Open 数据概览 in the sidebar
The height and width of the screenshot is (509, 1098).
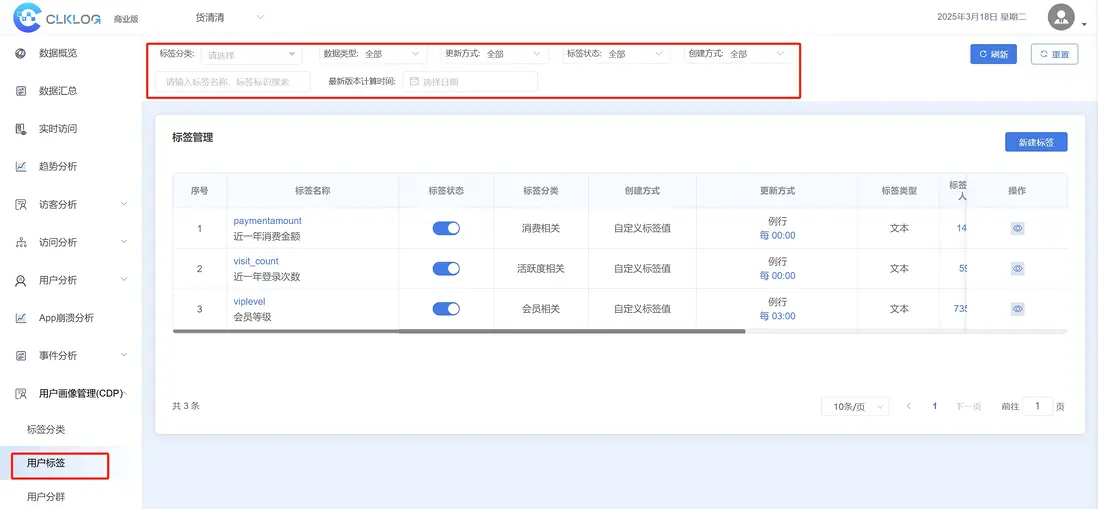(x=58, y=53)
